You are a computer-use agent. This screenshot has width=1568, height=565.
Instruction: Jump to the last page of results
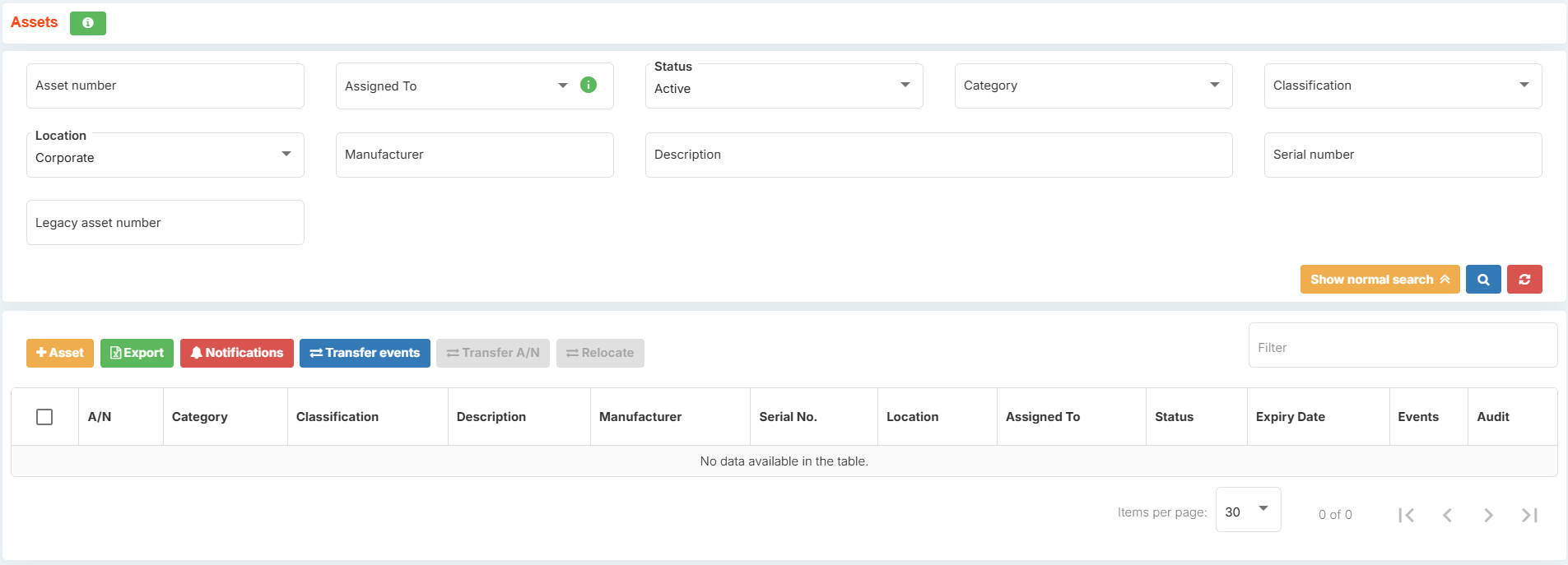[1529, 515]
